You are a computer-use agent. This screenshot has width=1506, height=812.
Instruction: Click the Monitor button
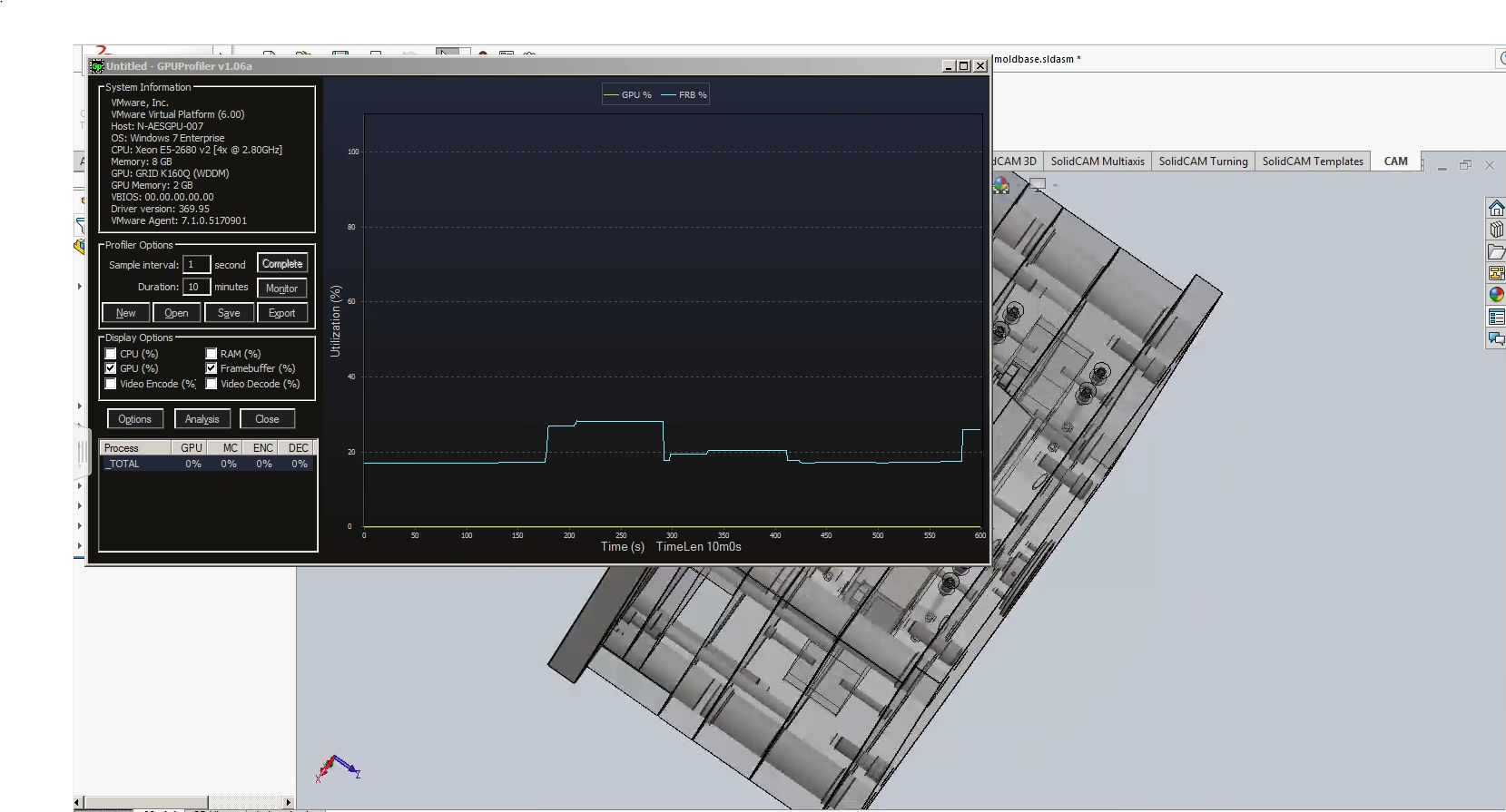282,289
